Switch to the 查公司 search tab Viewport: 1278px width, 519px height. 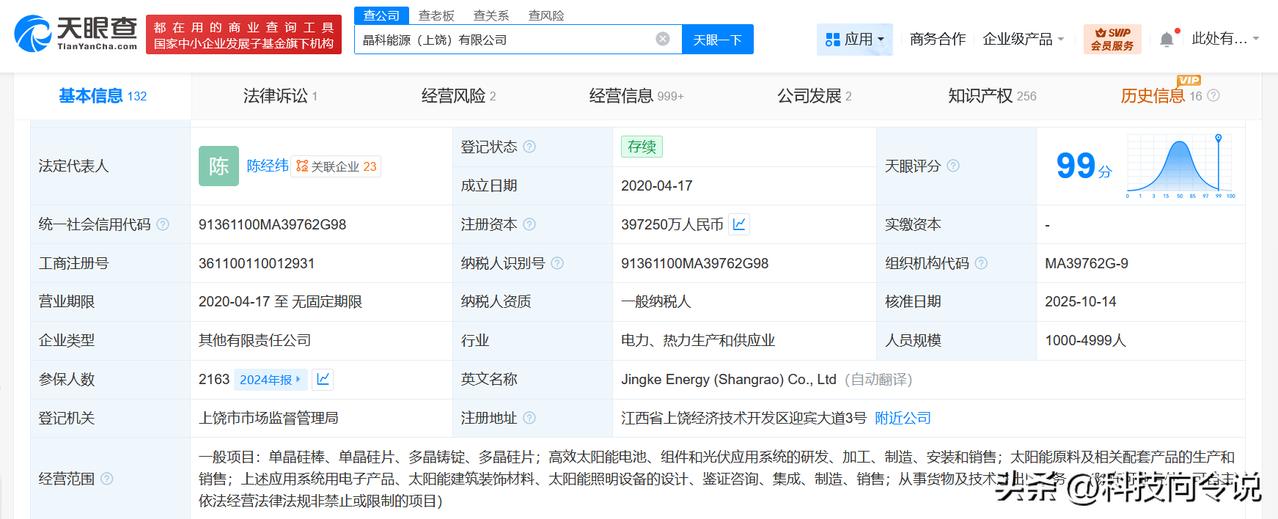[381, 15]
